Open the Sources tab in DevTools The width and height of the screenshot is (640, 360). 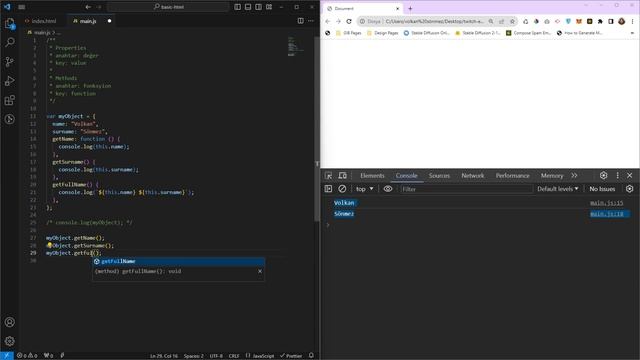(x=439, y=176)
